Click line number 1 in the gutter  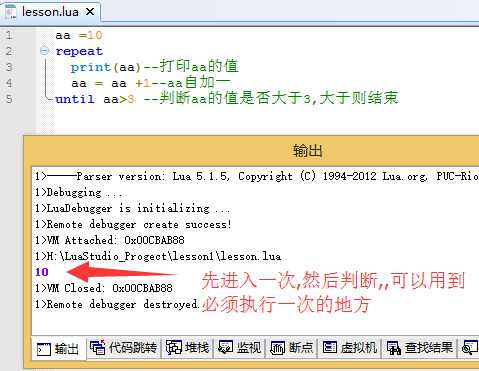point(9,35)
